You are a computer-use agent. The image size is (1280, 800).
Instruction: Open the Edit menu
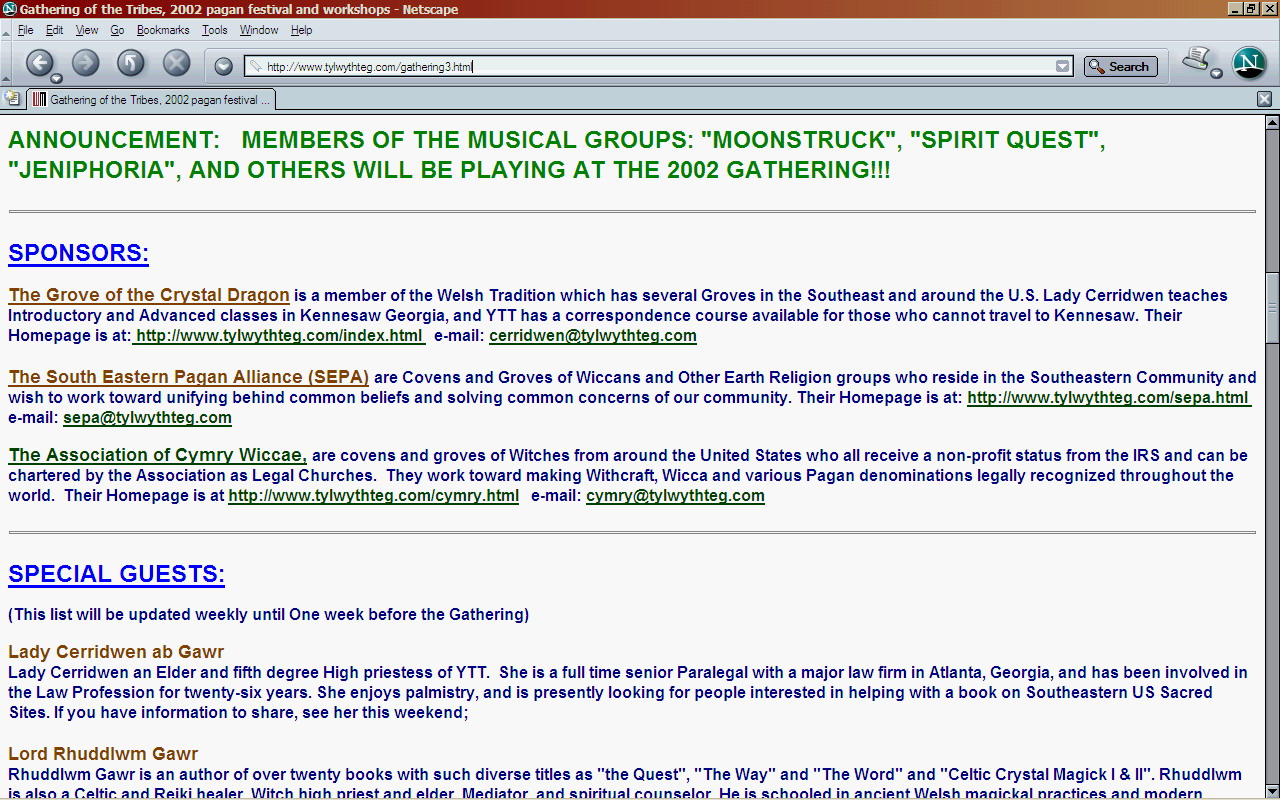pos(55,30)
